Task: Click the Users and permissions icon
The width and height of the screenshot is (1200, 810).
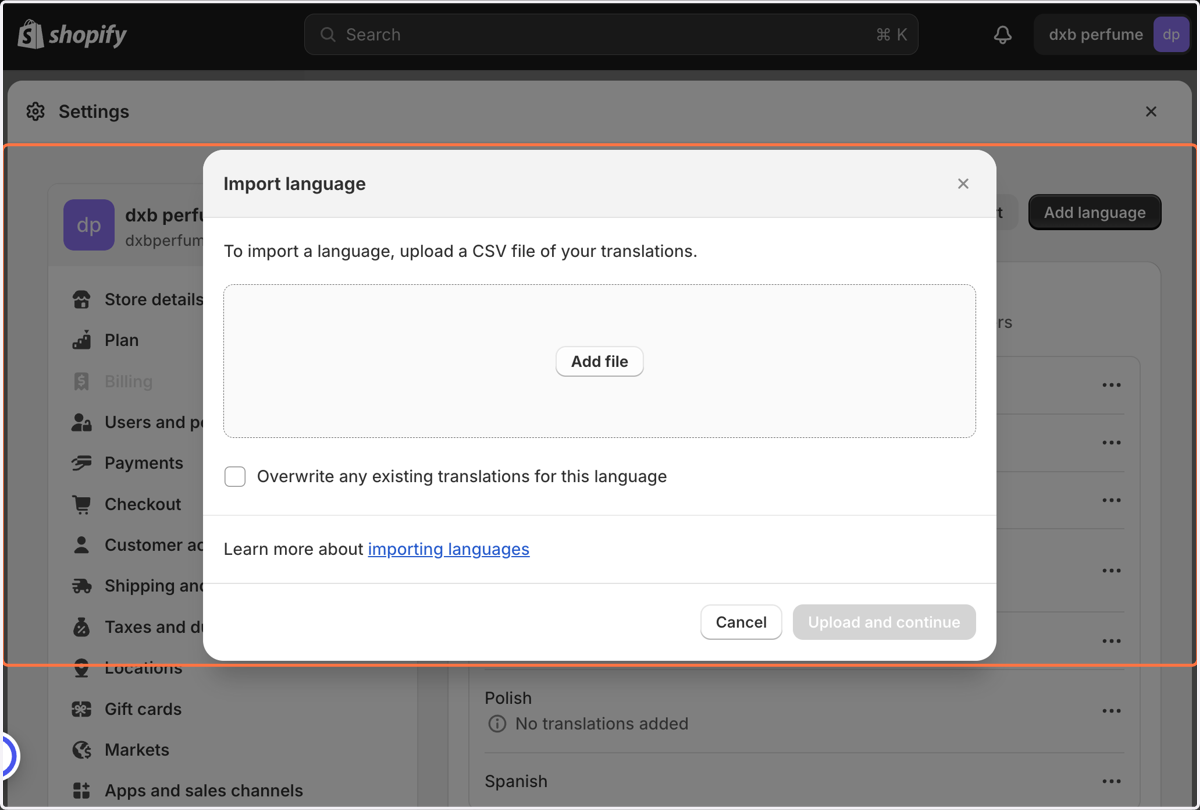Action: 82,423
